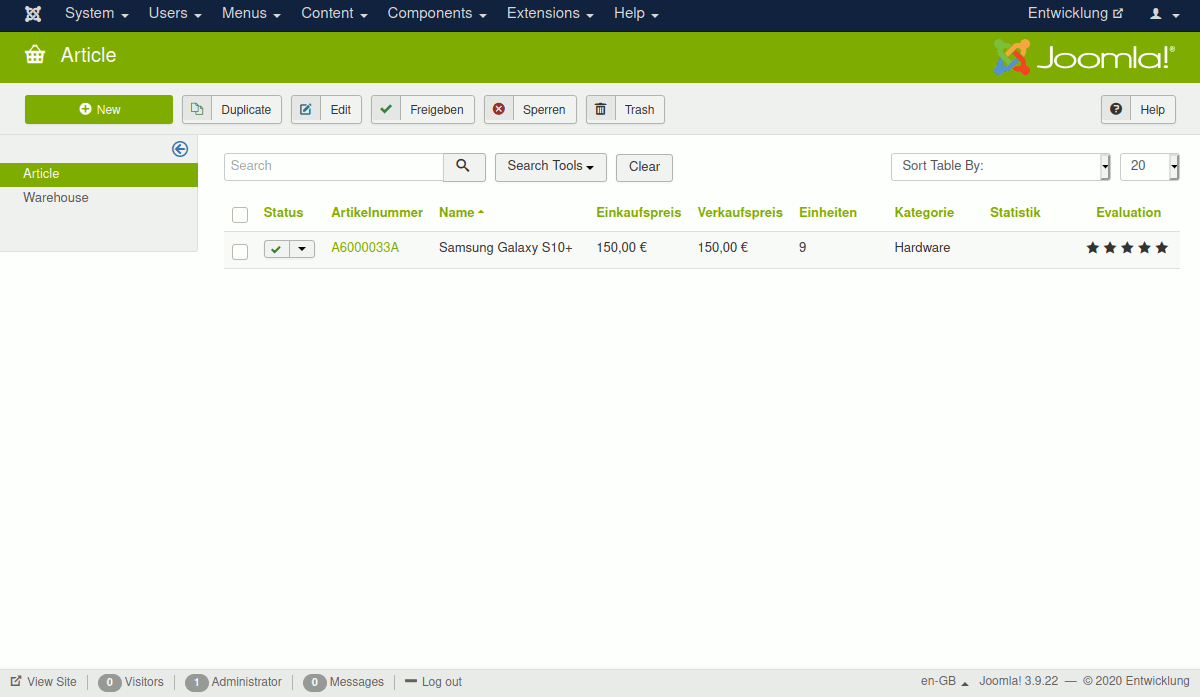Viewport: 1200px width, 697px height.
Task: Click the Name sort ascending arrow
Action: tap(481, 212)
